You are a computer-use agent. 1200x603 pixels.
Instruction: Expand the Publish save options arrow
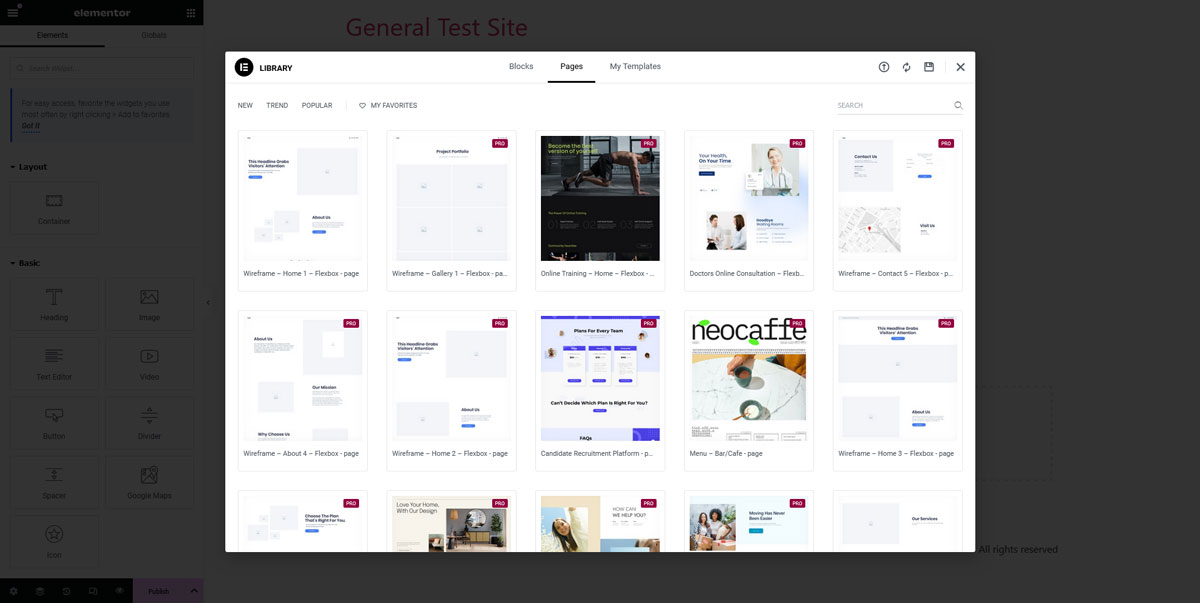tap(194, 591)
